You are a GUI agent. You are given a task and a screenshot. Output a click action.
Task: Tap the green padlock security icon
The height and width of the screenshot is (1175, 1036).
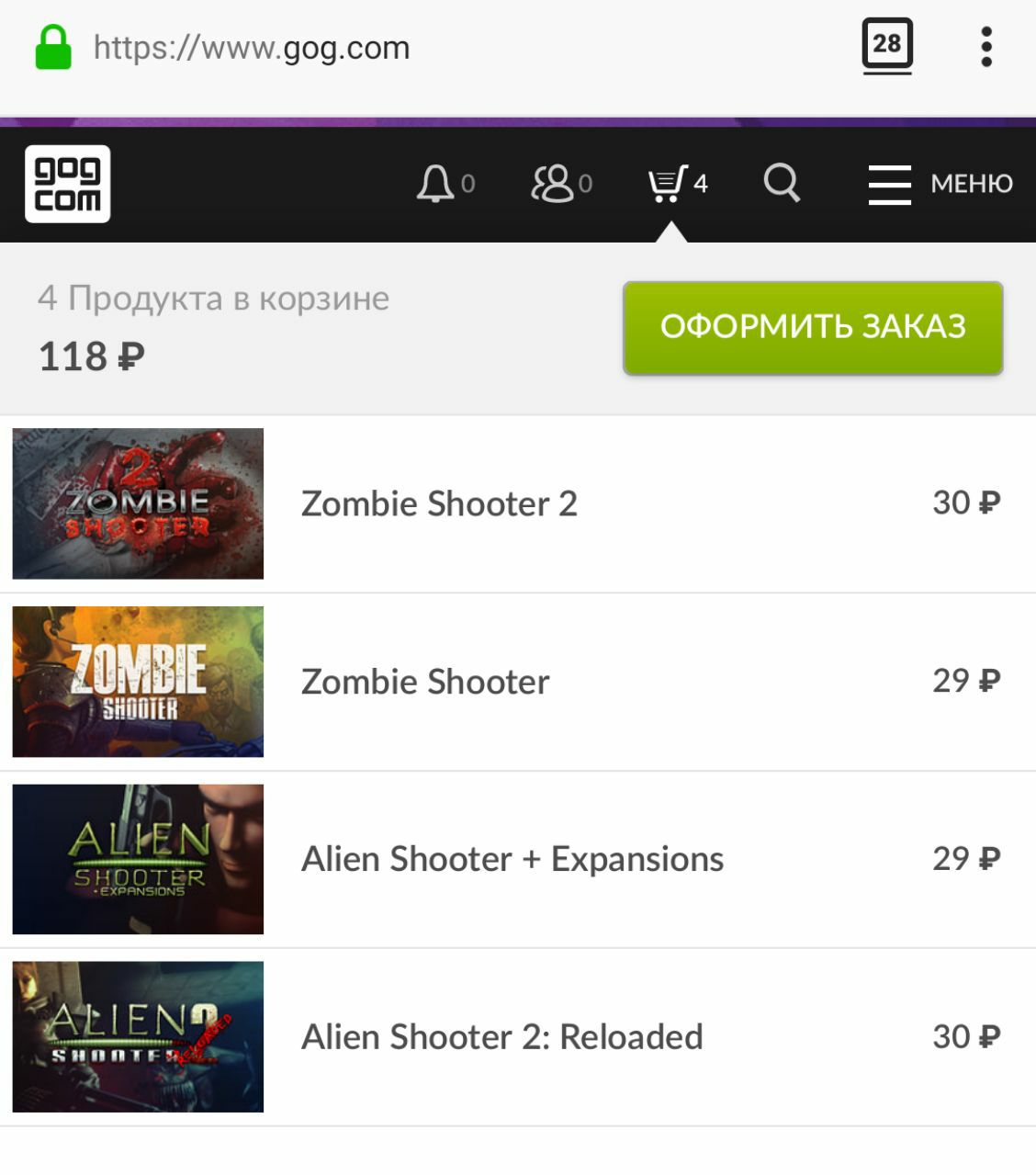[x=53, y=47]
